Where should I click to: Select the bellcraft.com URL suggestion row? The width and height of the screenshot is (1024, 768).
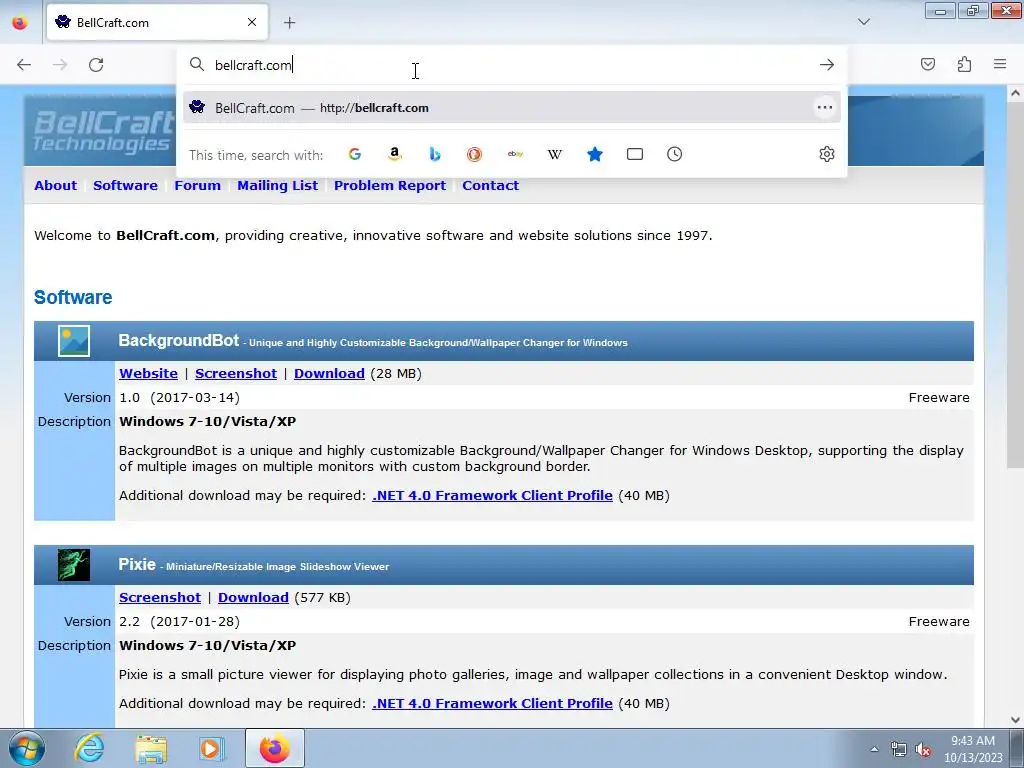511,108
